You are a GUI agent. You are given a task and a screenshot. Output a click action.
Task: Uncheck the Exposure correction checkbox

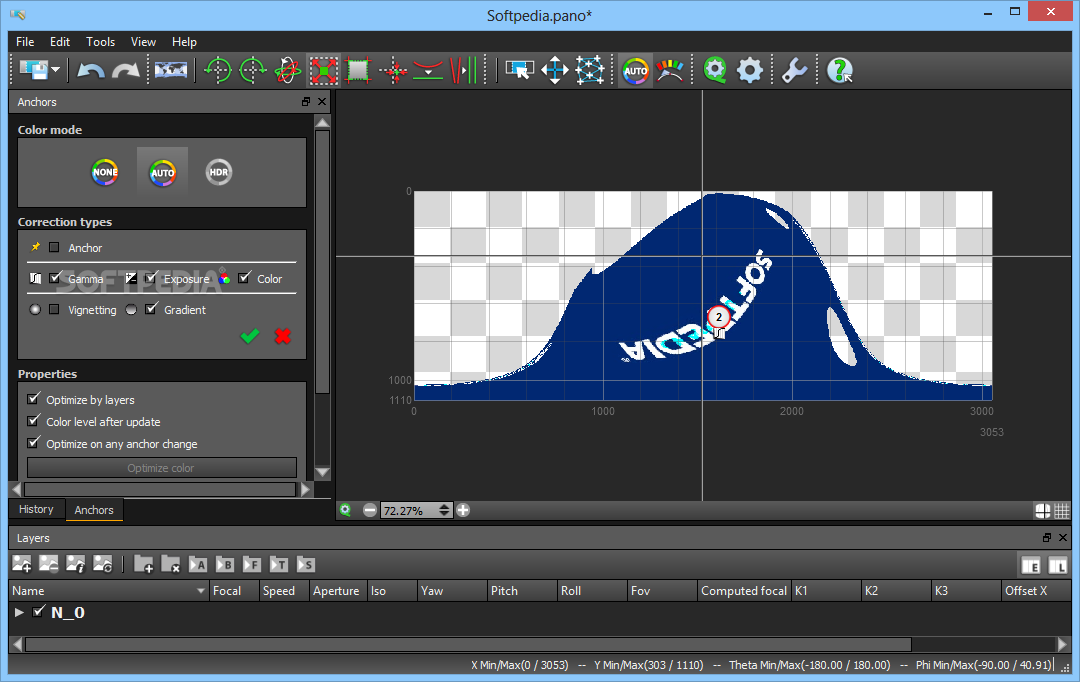151,278
